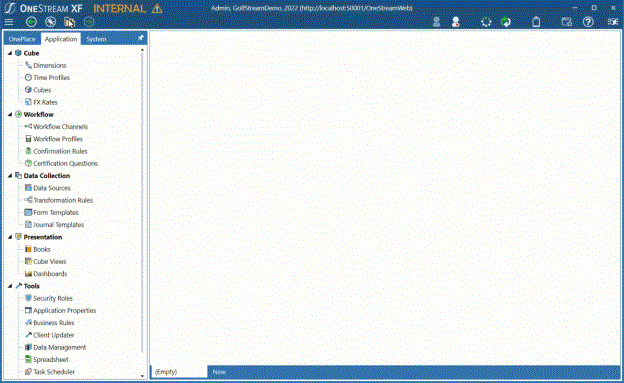Switch to the System tab
The height and width of the screenshot is (383, 624).
click(x=96, y=39)
